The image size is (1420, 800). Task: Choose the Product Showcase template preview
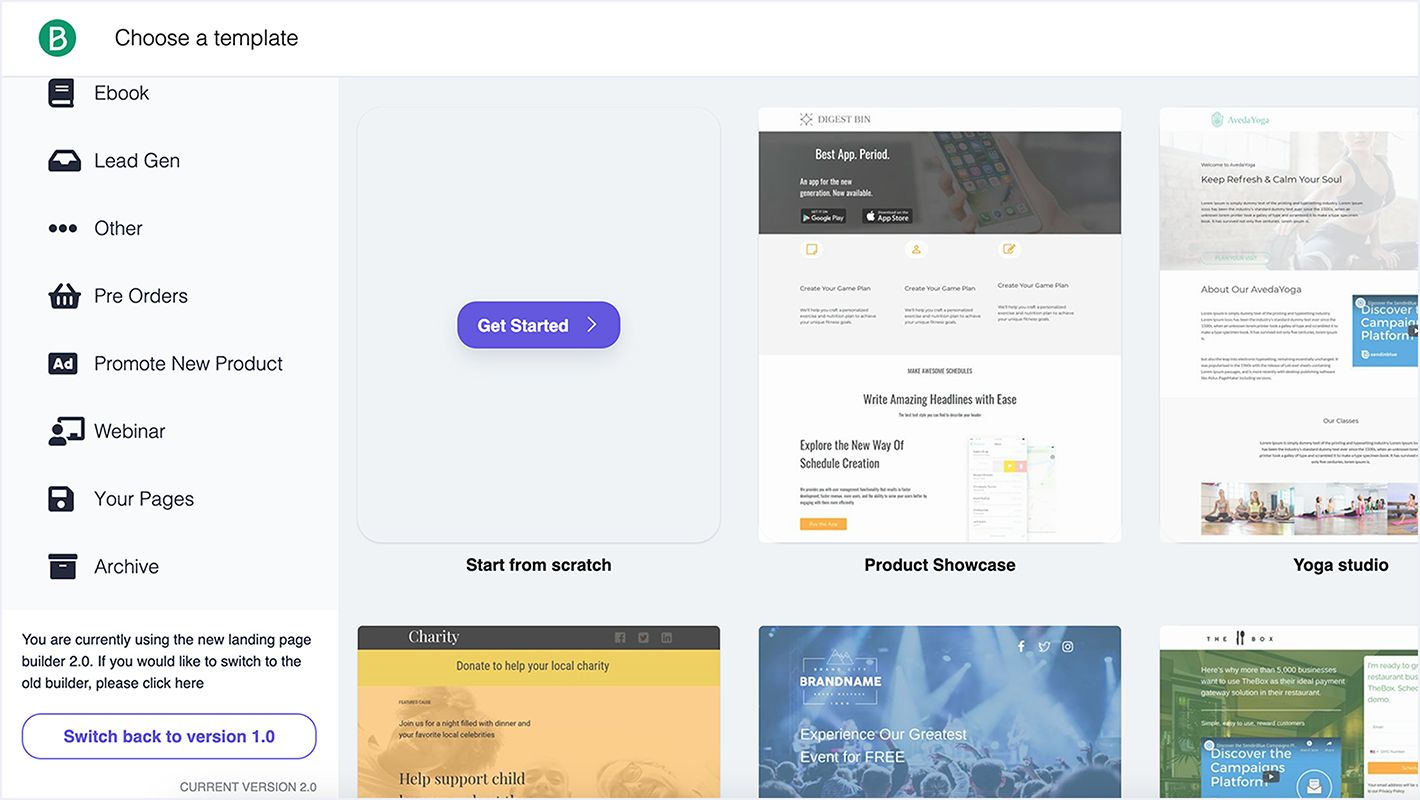939,325
